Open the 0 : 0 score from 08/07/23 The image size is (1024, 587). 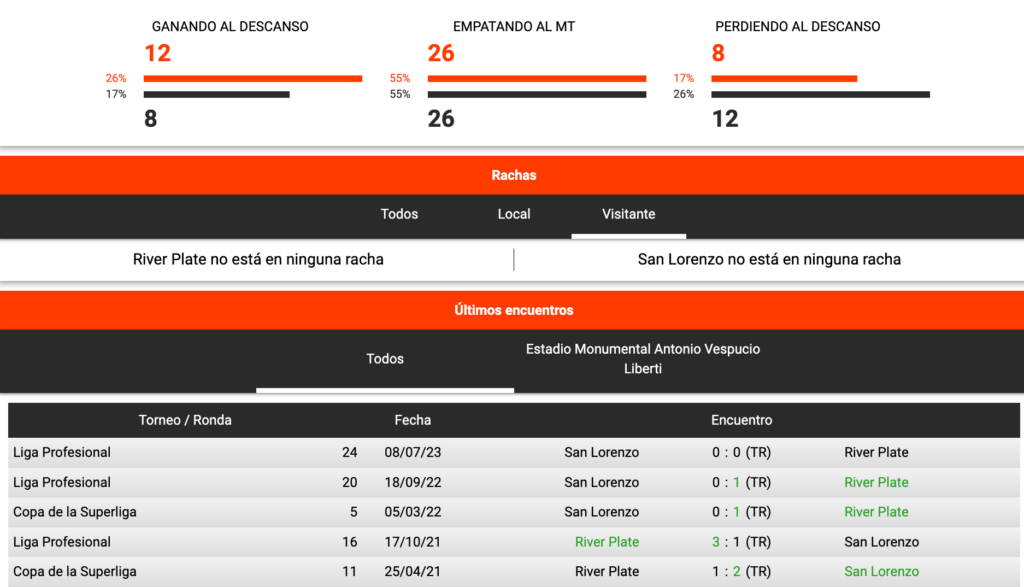click(x=740, y=453)
